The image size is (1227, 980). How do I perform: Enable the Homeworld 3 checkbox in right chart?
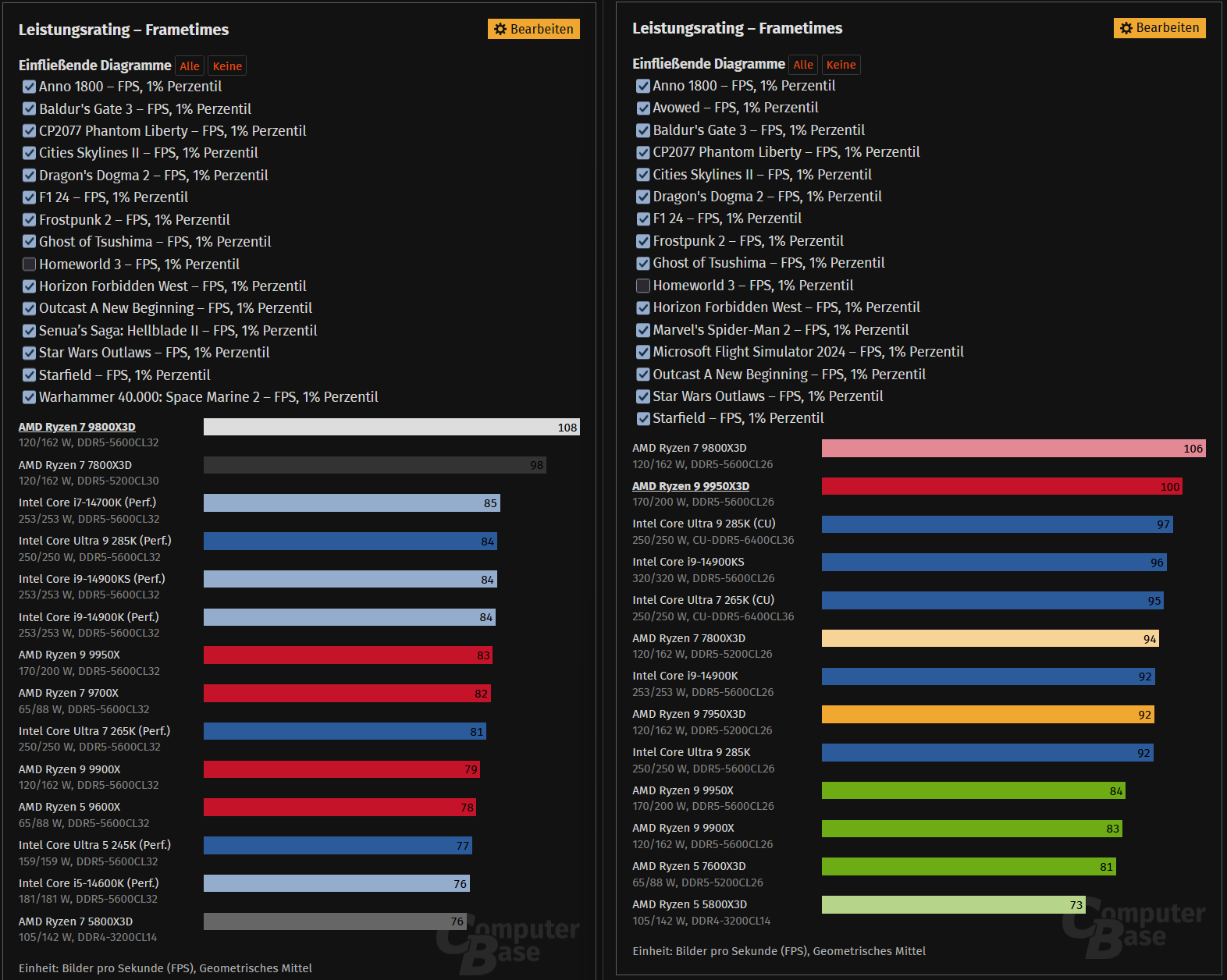pyautogui.click(x=643, y=286)
